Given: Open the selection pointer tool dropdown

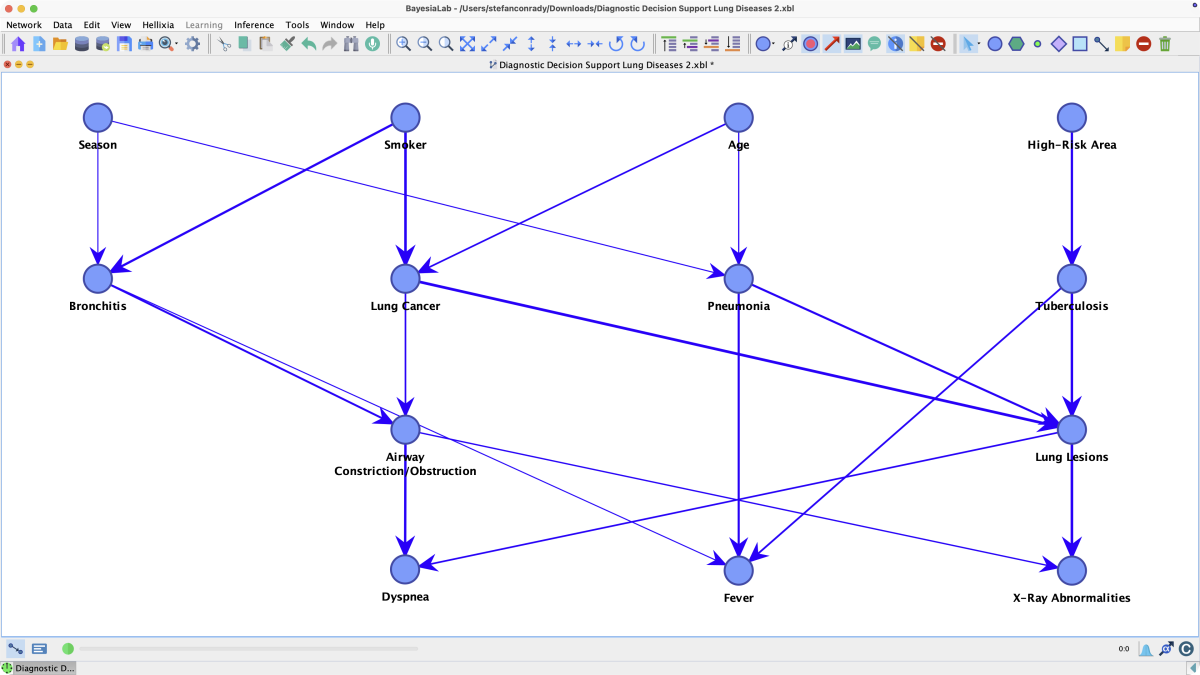Looking at the screenshot, I should 979,44.
